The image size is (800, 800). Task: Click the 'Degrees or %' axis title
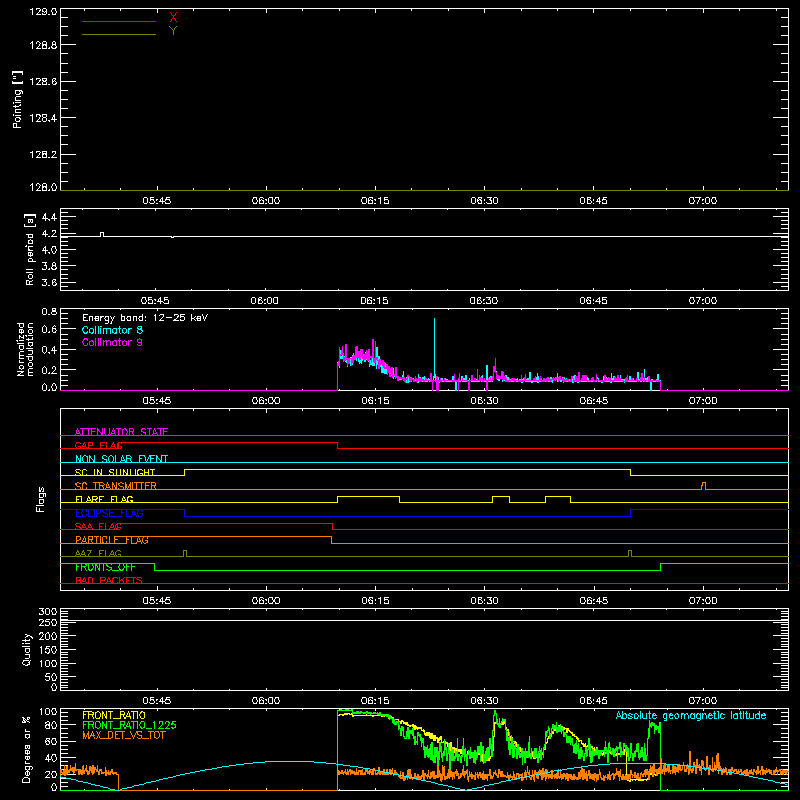27,749
